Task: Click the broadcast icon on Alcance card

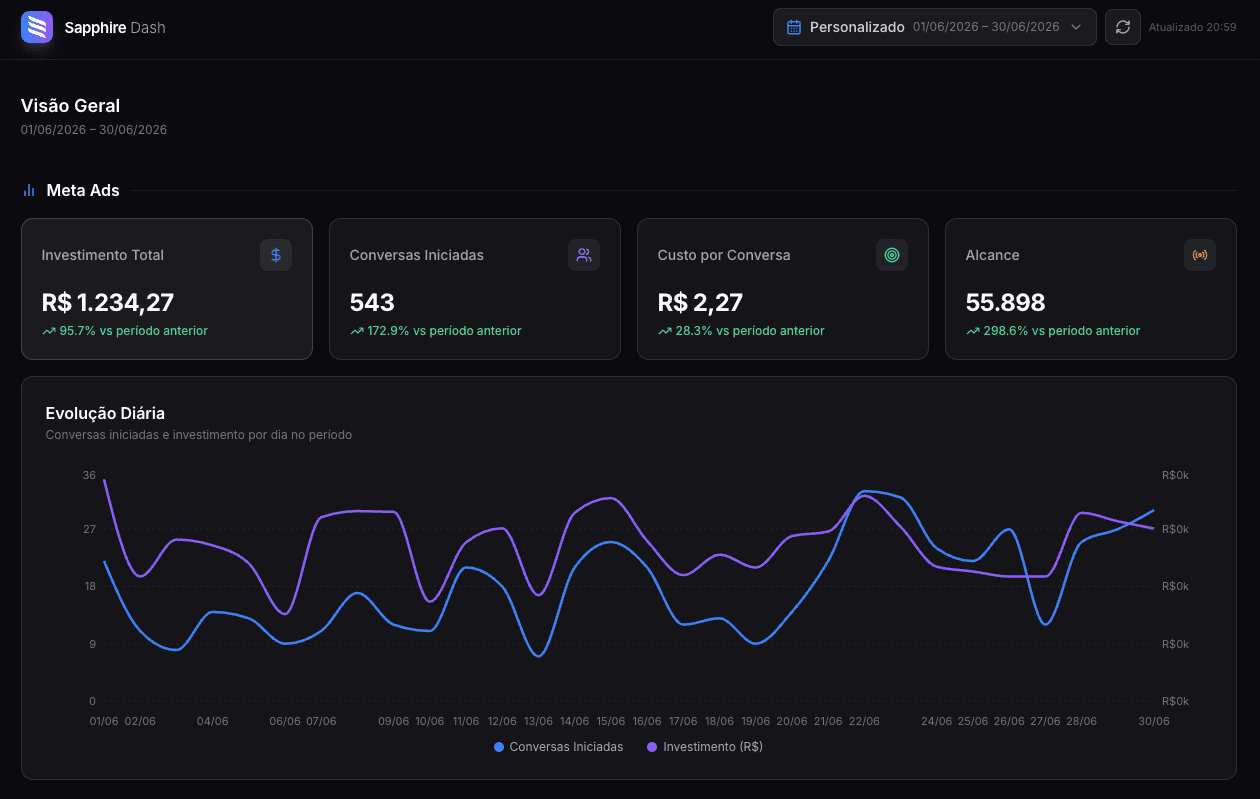Action: [x=1200, y=255]
